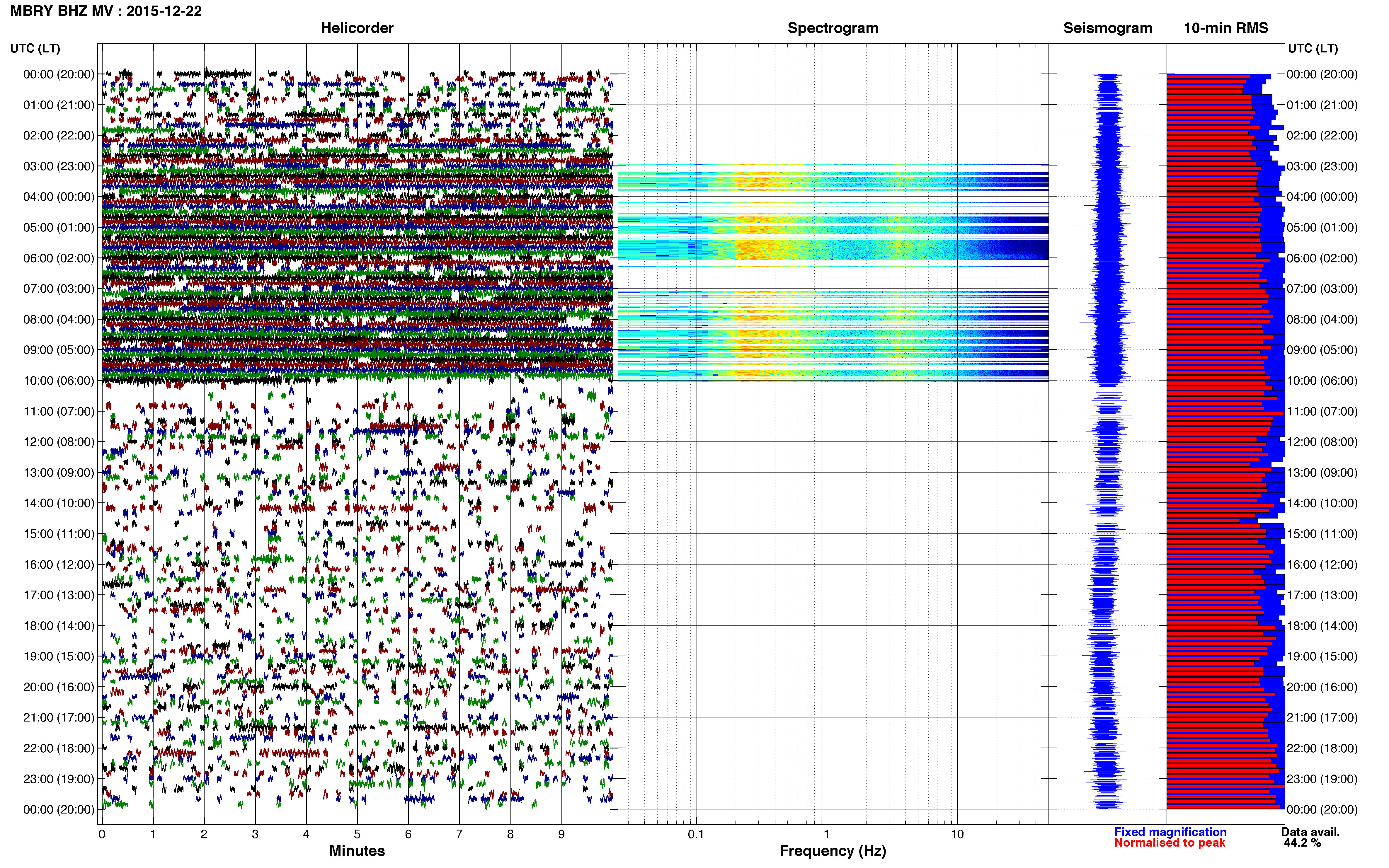Click the Frequency (Hz) axis label

833,851
